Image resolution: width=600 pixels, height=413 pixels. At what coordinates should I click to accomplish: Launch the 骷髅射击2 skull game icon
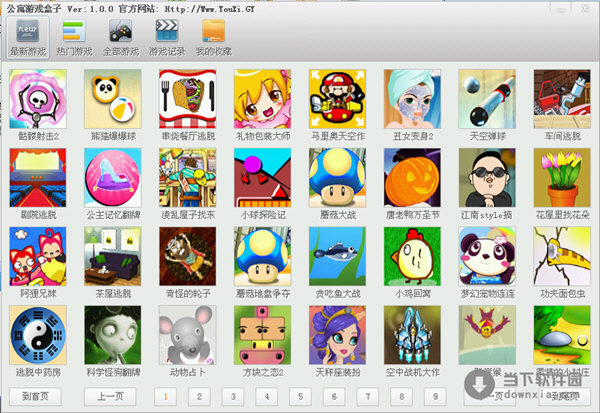[38, 99]
